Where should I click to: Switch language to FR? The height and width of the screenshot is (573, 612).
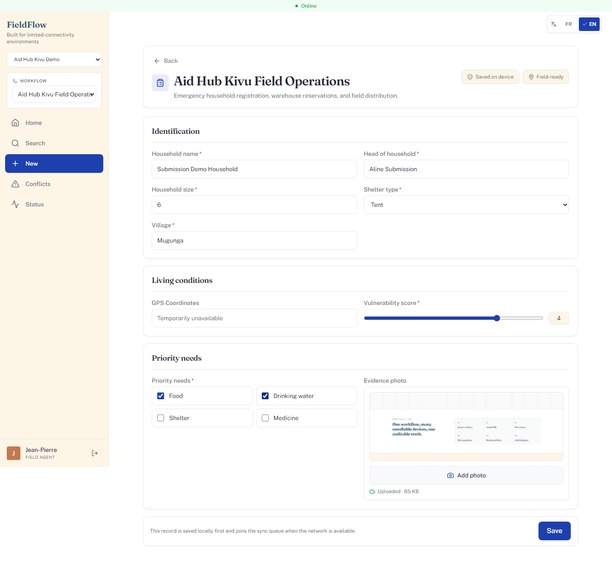(x=569, y=24)
